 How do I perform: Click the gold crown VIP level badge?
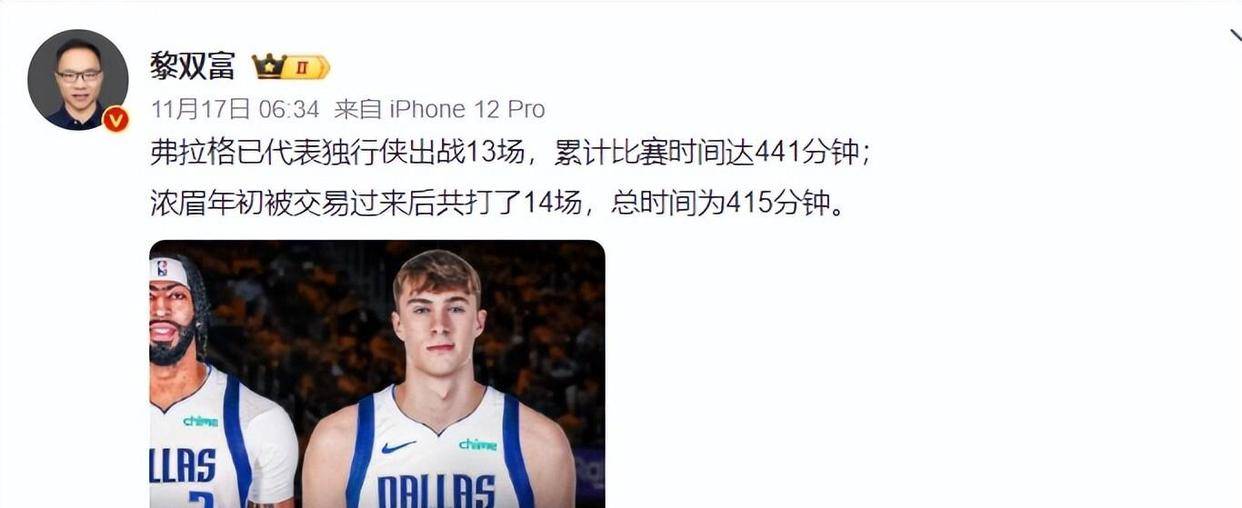(291, 67)
